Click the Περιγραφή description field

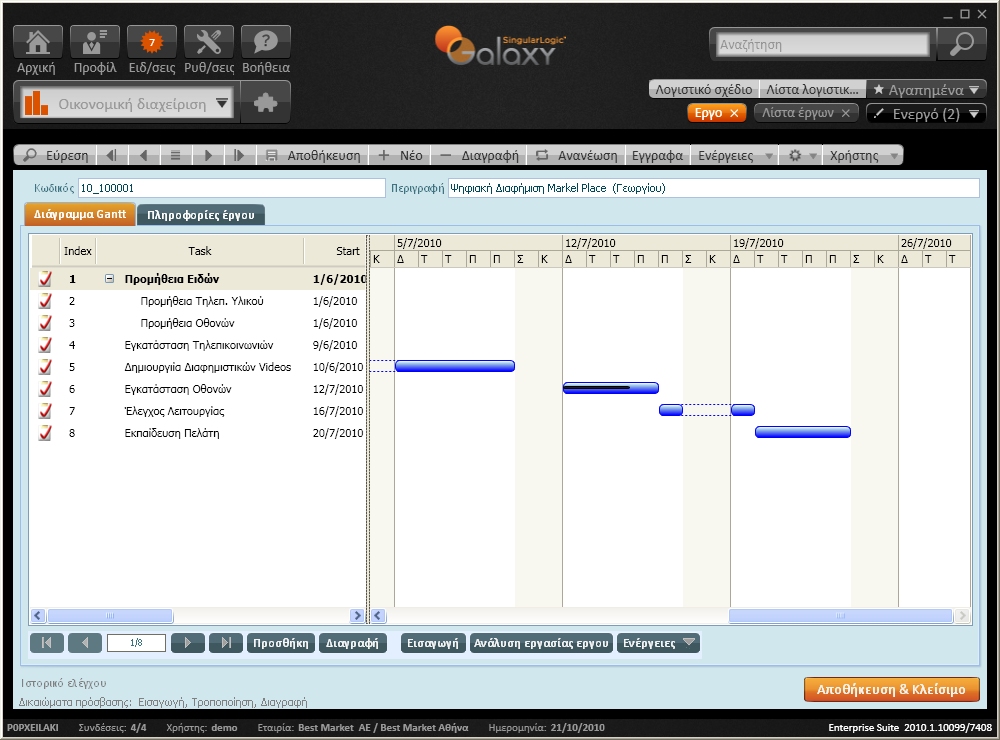(x=713, y=188)
